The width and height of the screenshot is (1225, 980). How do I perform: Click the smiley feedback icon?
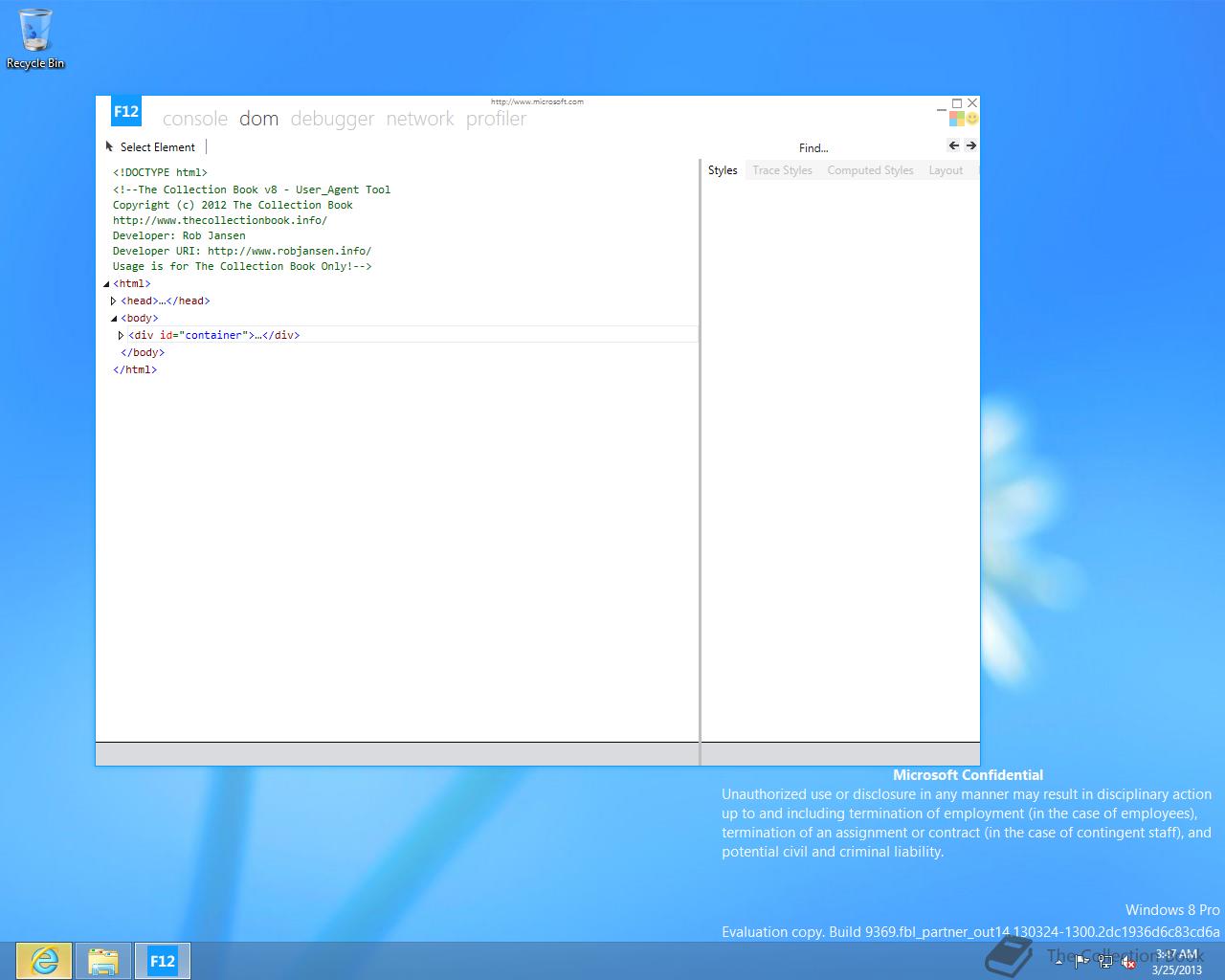coord(972,119)
